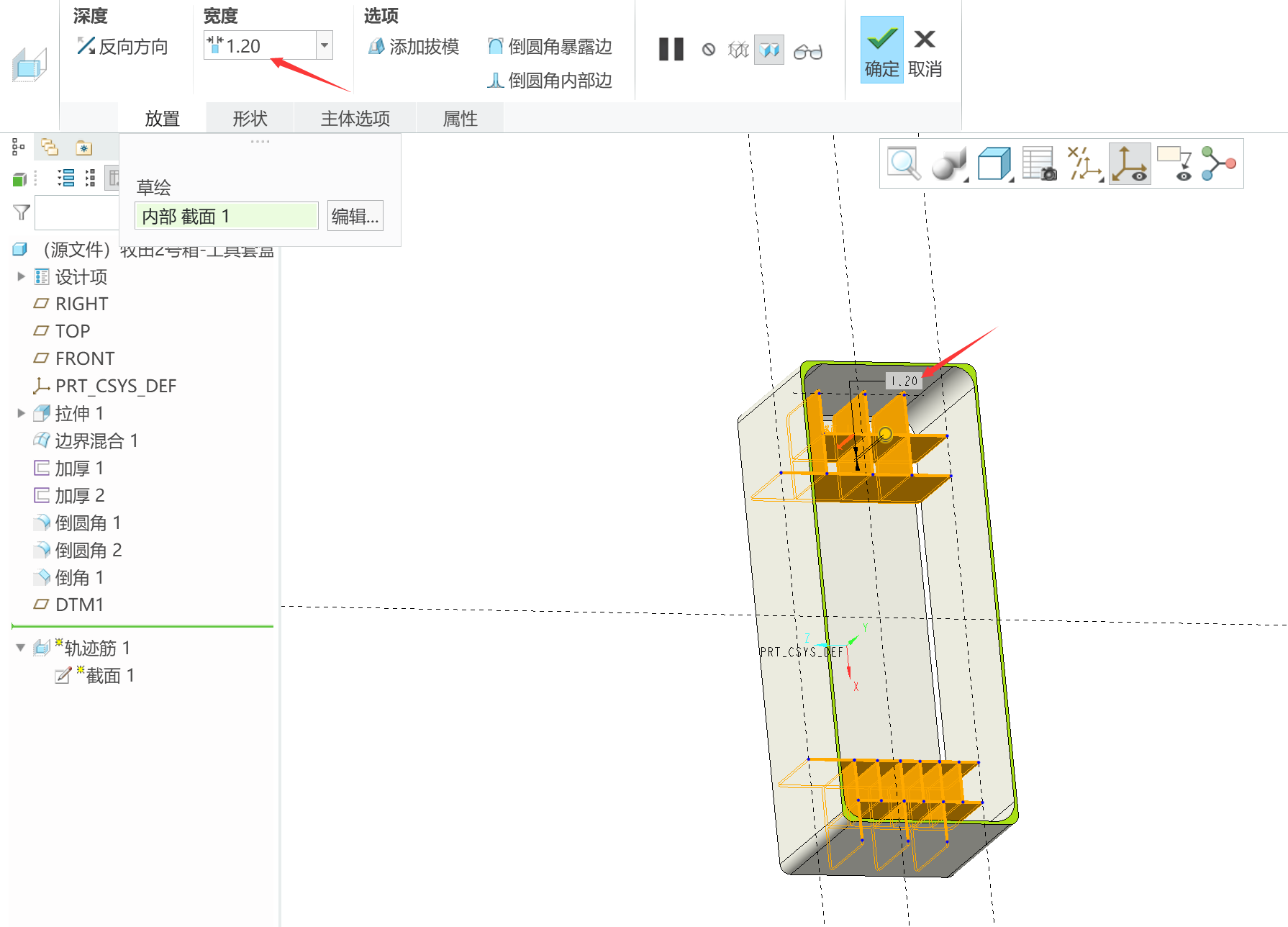Select the sketch collector 内部 截面 1
The width and height of the screenshot is (1288, 927).
click(227, 216)
